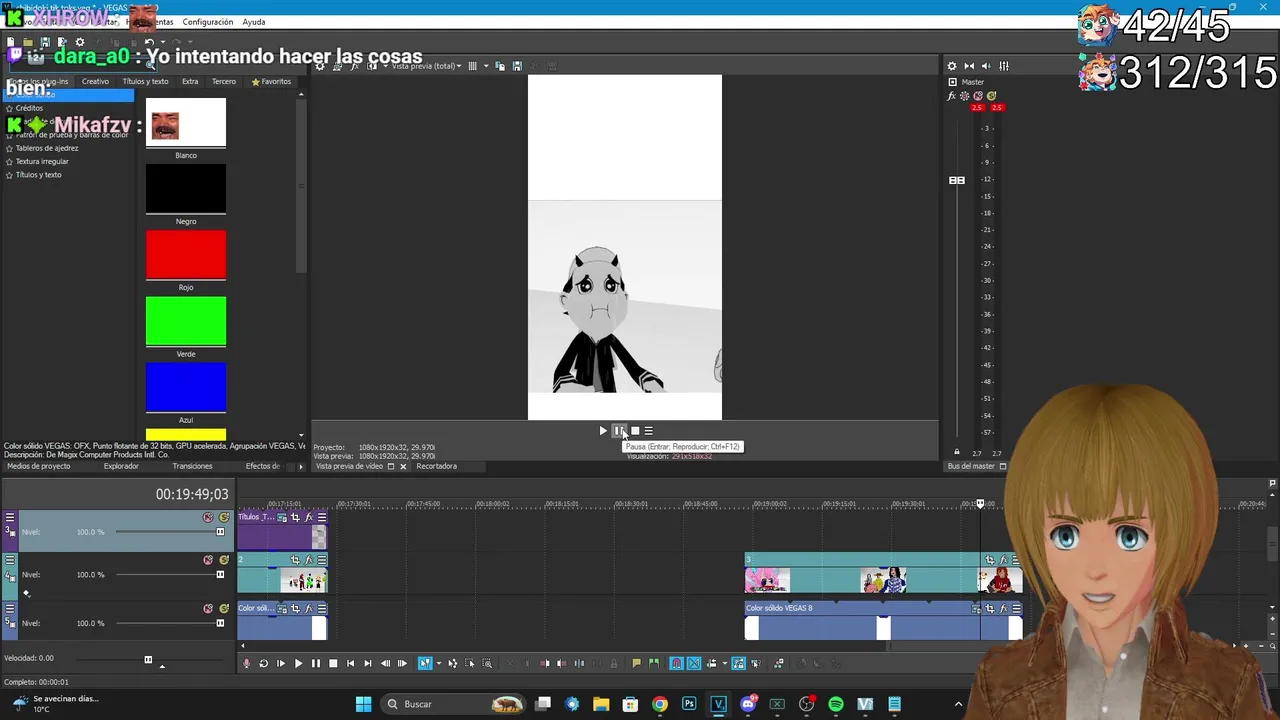
Task: Save snapshot to file in preview toolbar
Action: pos(517,66)
